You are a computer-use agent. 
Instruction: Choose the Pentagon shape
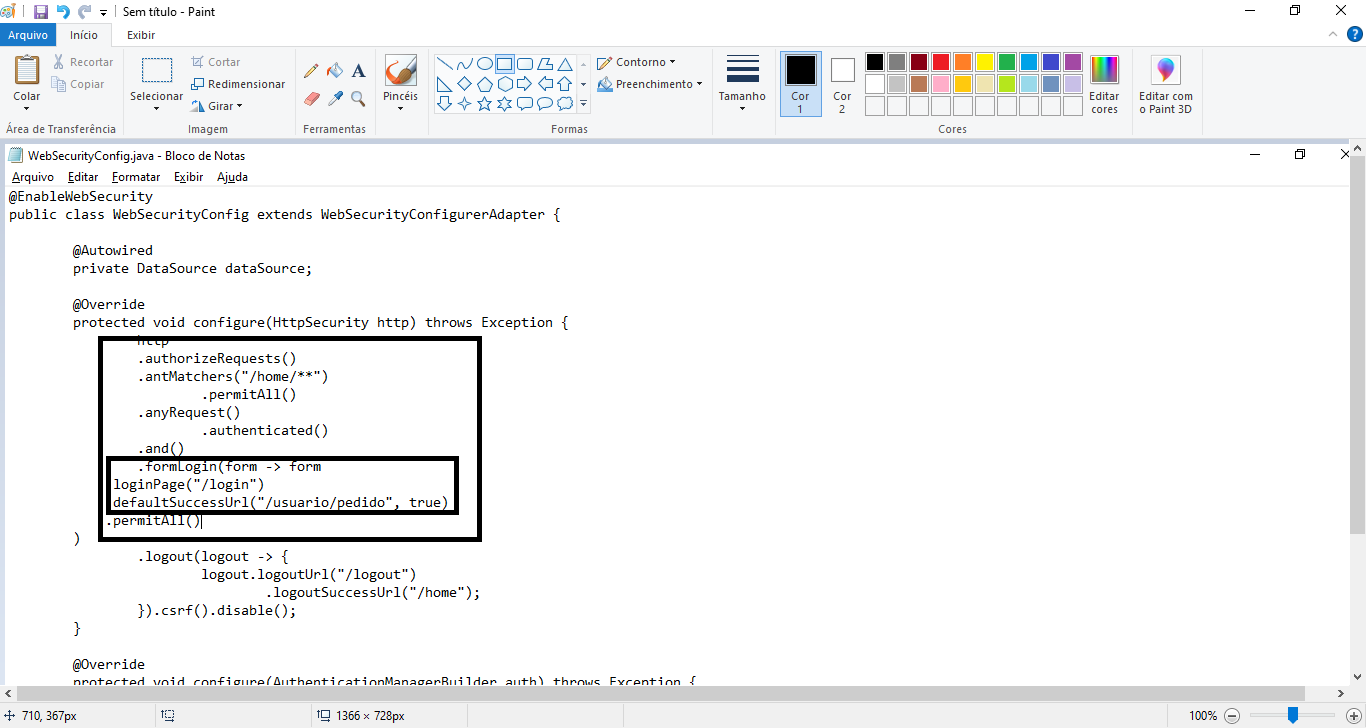485,83
